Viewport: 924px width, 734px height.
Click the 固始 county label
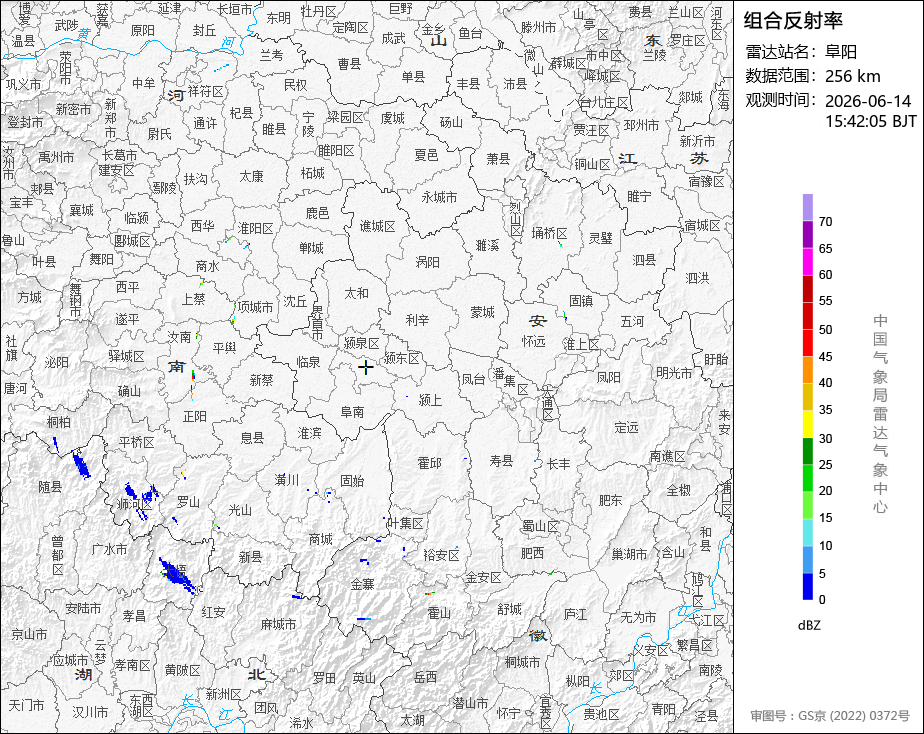point(352,481)
